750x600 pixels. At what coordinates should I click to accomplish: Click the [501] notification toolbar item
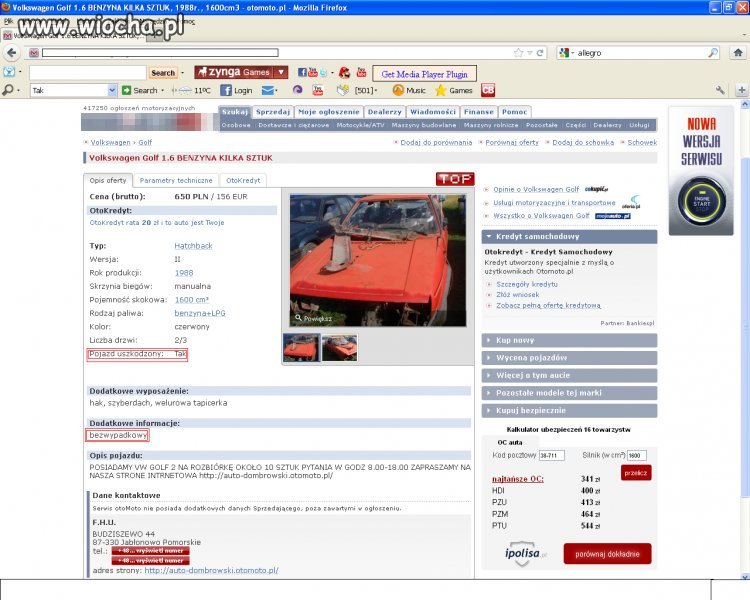pos(365,90)
